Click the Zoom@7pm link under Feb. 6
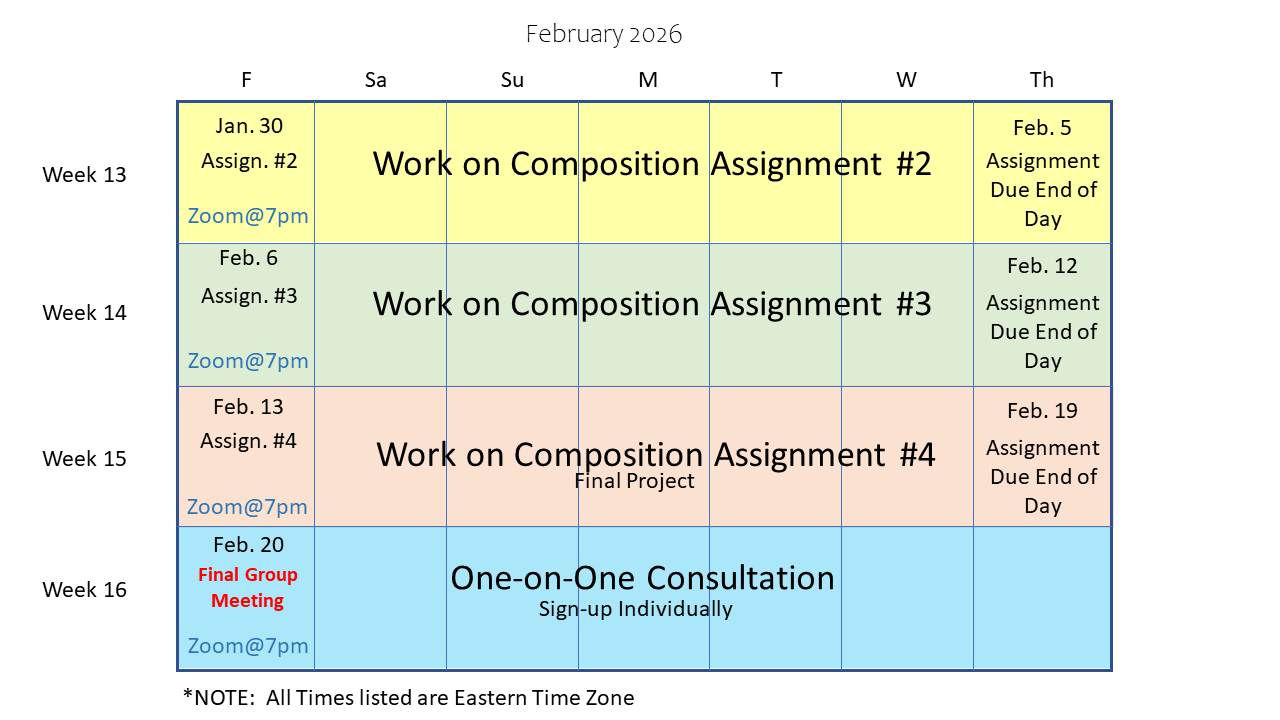The height and width of the screenshot is (720, 1280). pyautogui.click(x=248, y=361)
